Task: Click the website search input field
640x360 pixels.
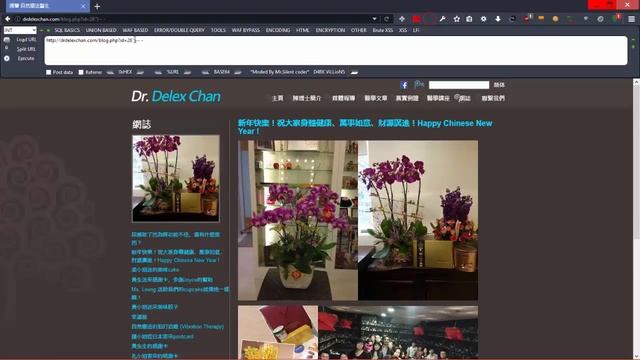Action: click(459, 85)
